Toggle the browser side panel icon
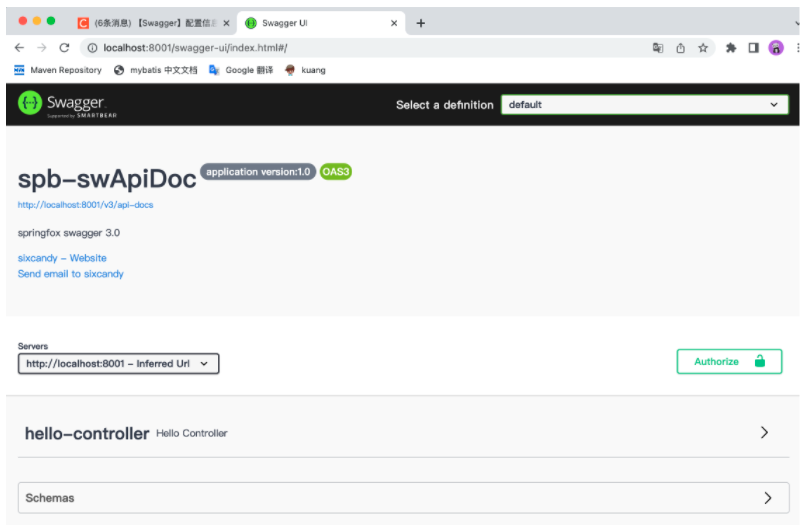This screenshot has height=531, width=807. [753, 48]
